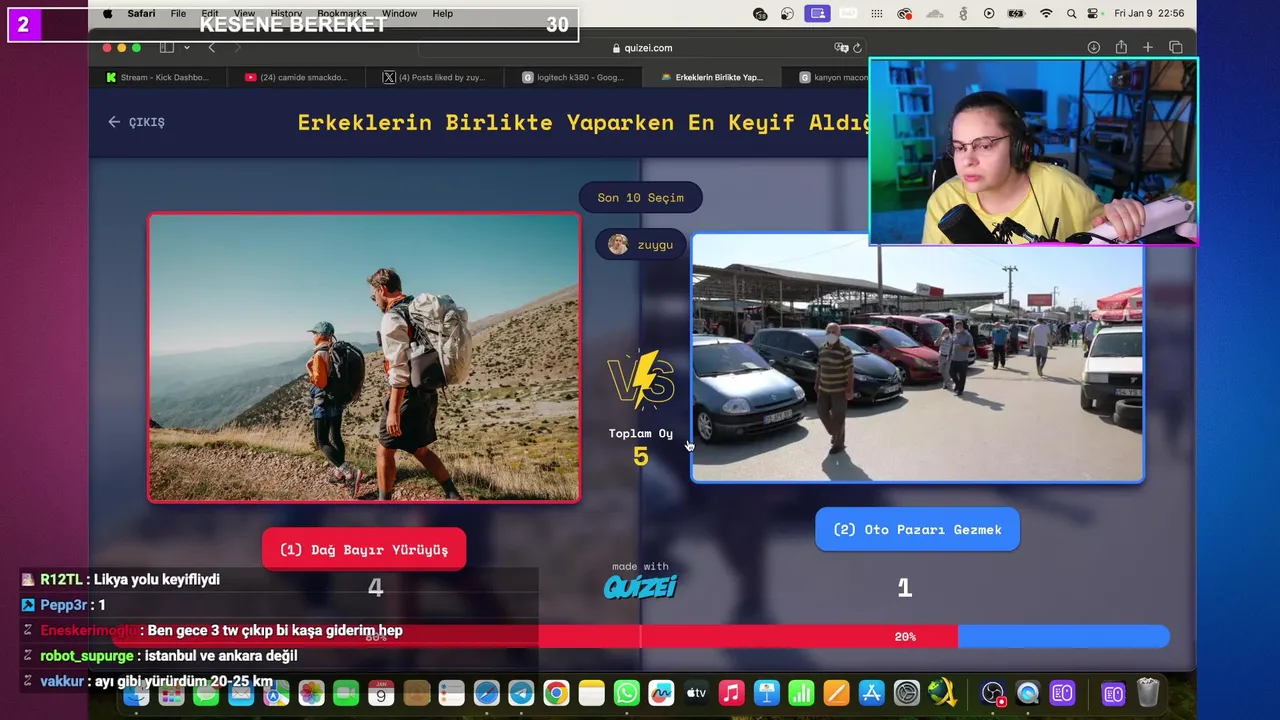Click the date and time Fri Jan 9
The image size is (1280, 720).
click(x=1149, y=14)
